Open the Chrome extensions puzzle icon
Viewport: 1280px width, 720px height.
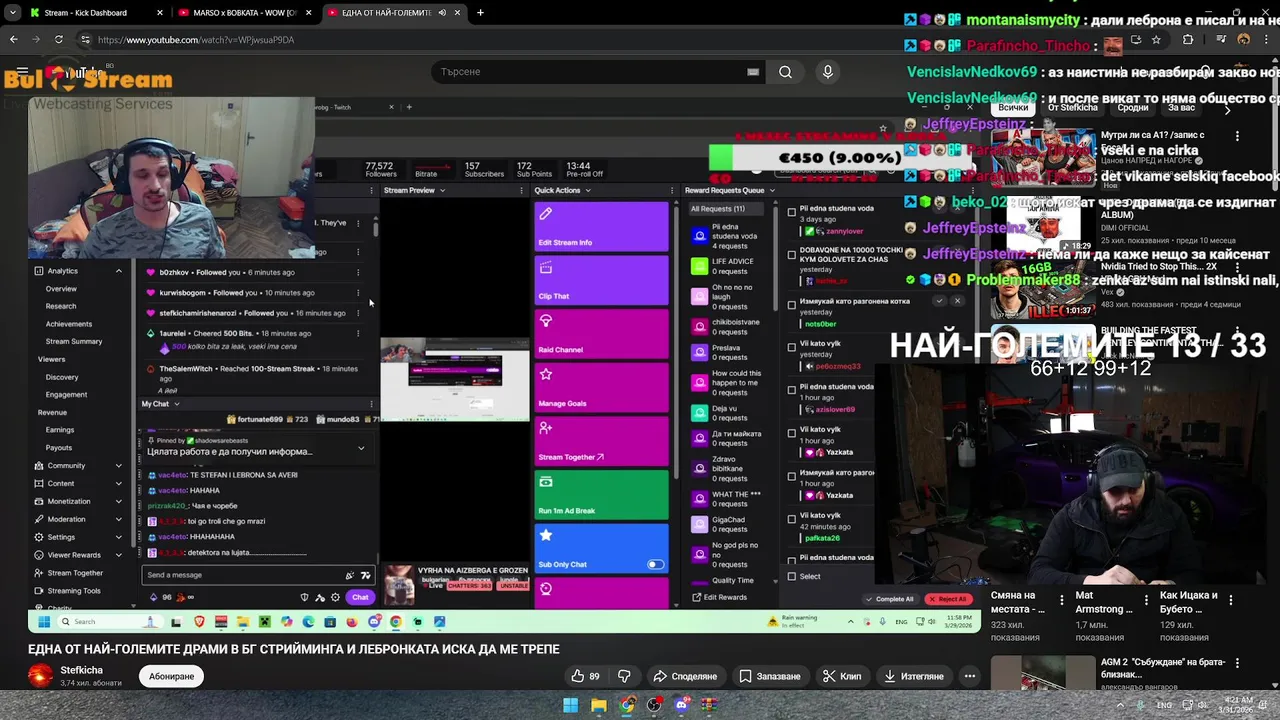pyautogui.click(x=1188, y=40)
